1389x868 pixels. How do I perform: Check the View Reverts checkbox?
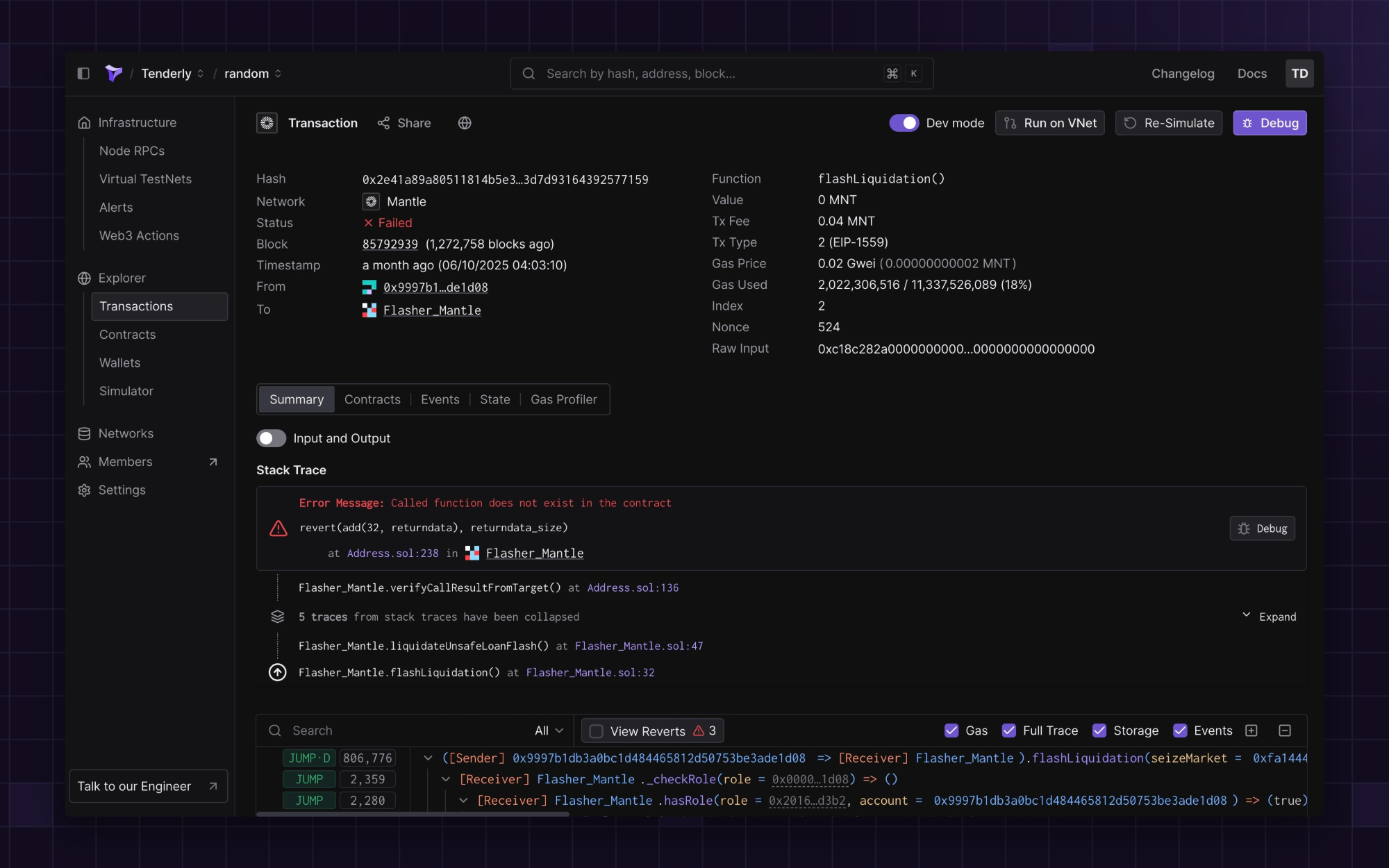tap(596, 731)
